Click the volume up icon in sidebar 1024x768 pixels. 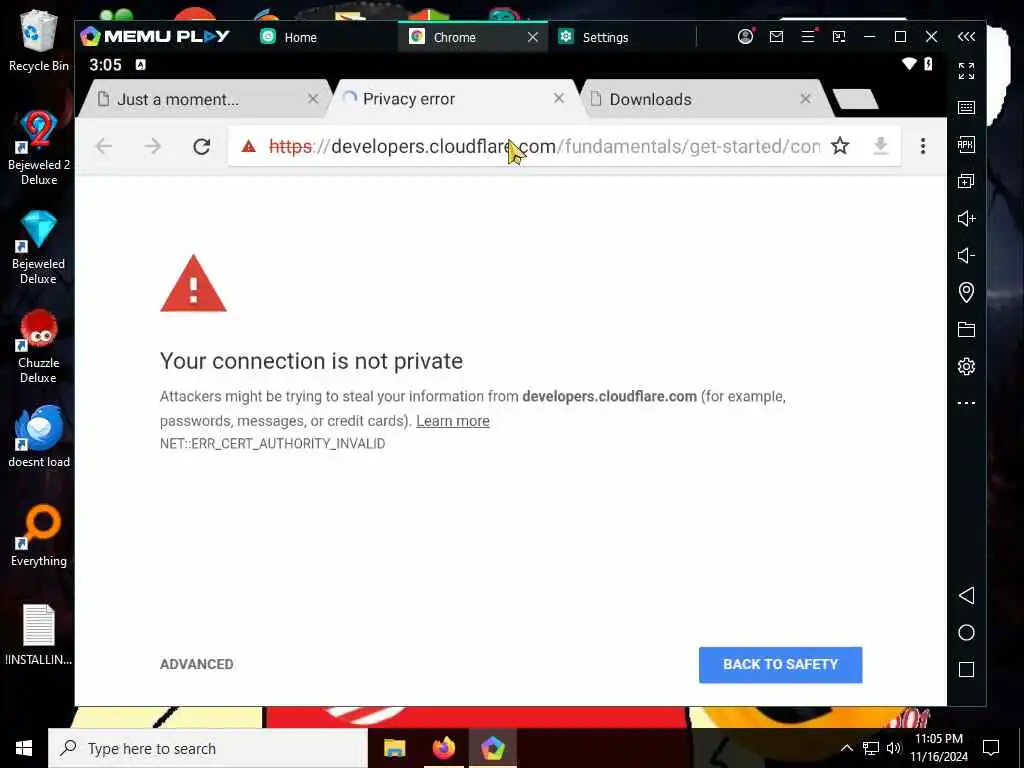[966, 218]
